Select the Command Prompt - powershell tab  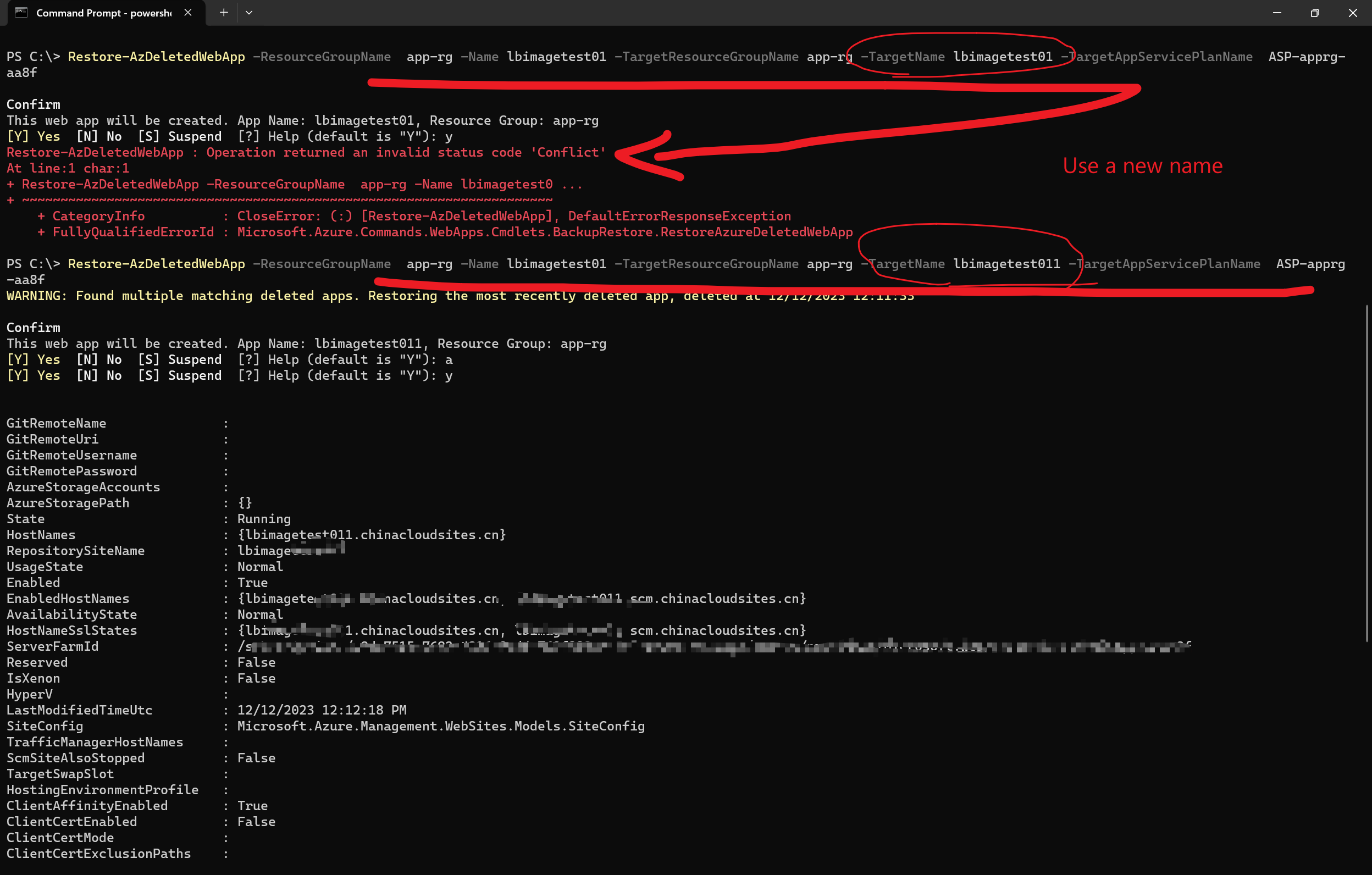[x=103, y=13]
